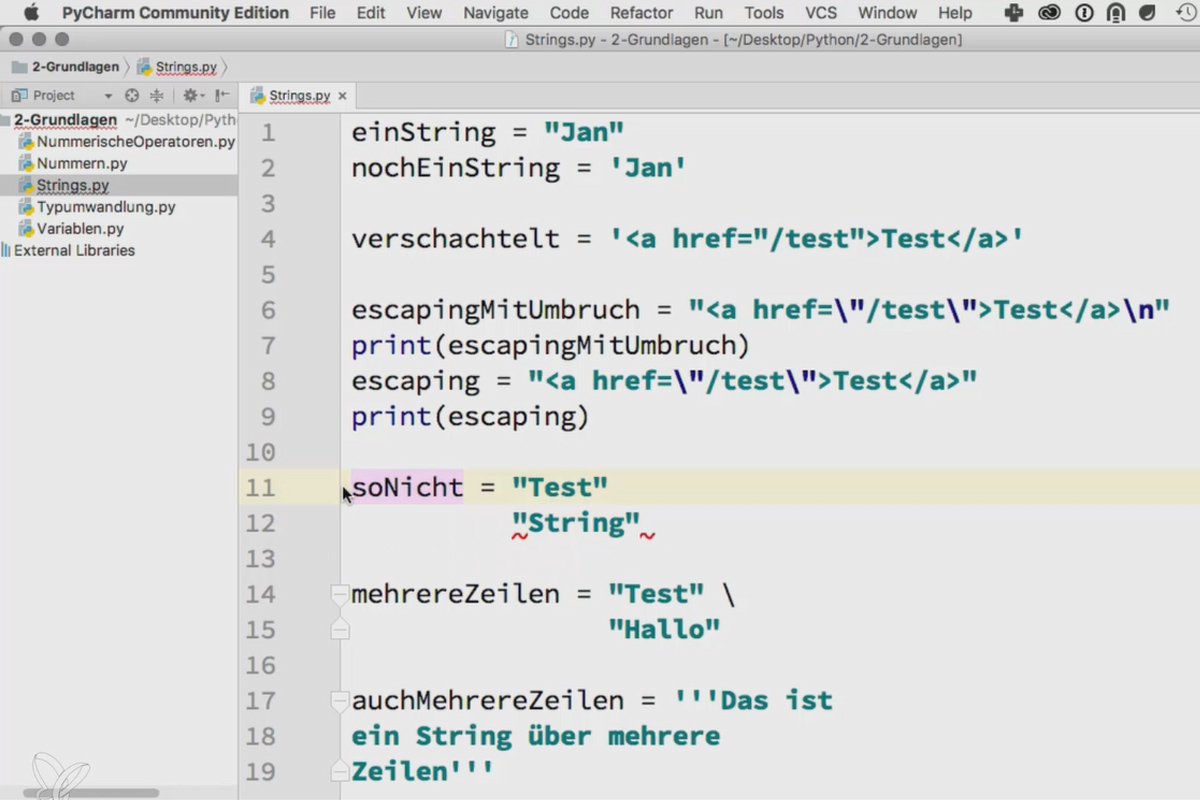Open the Help menu
Viewport: 1200px width, 800px height.
pos(955,13)
